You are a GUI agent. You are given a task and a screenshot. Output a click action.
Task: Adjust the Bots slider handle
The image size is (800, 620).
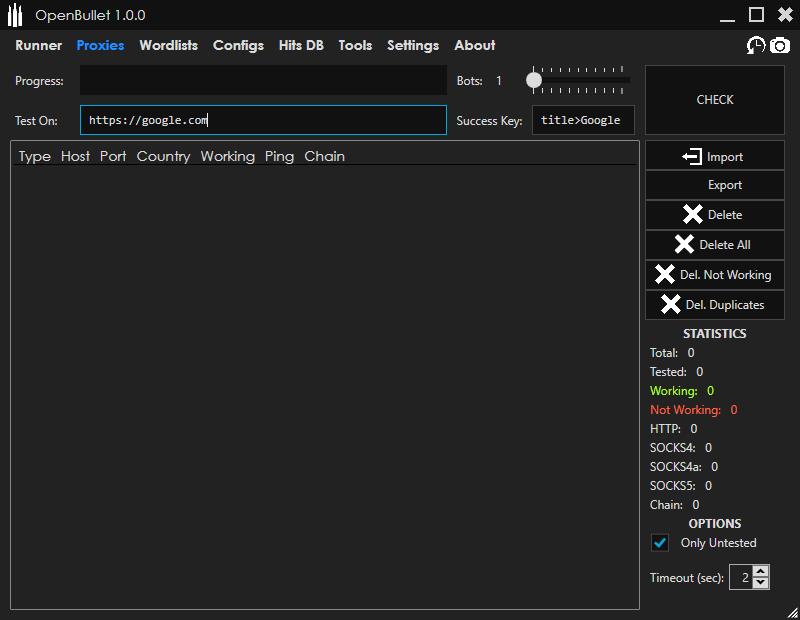click(534, 80)
